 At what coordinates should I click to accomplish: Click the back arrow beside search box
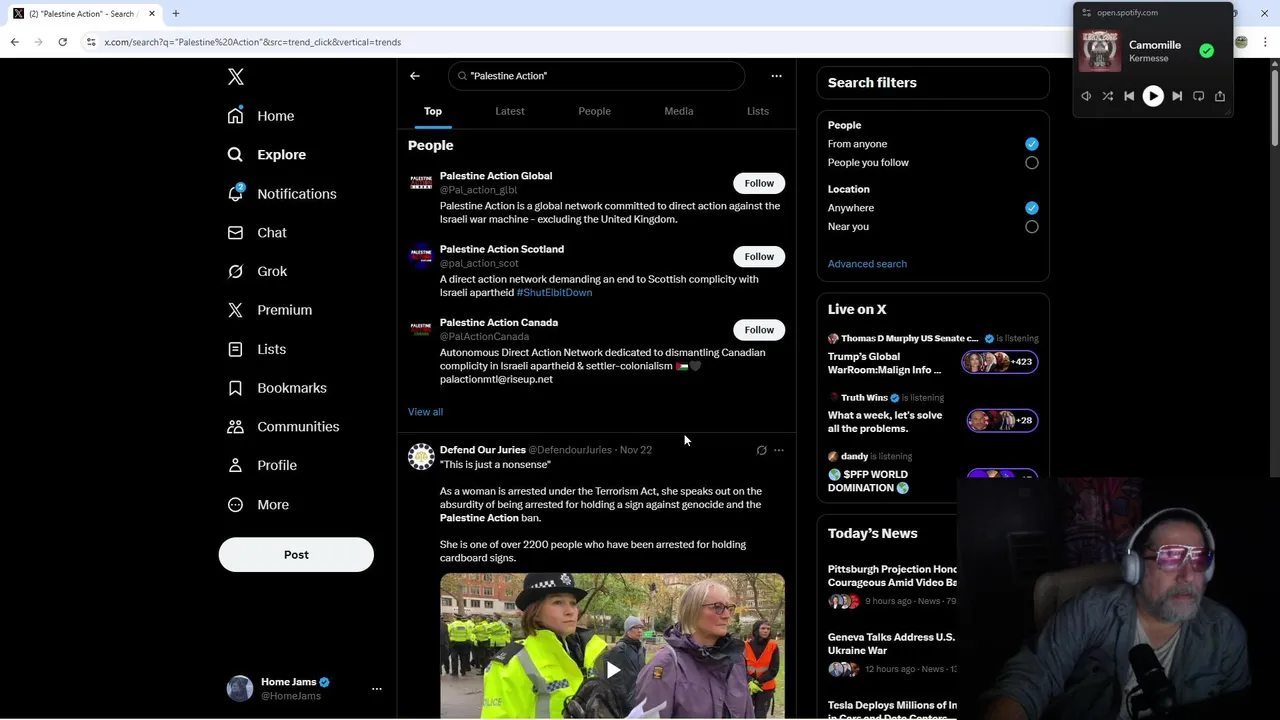tap(415, 76)
